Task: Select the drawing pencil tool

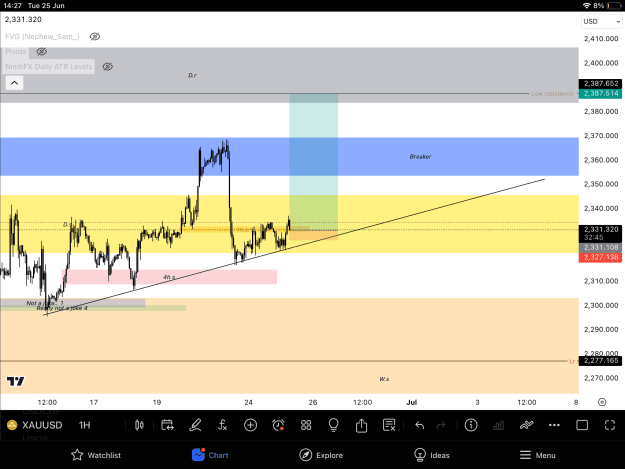Action: coord(195,425)
